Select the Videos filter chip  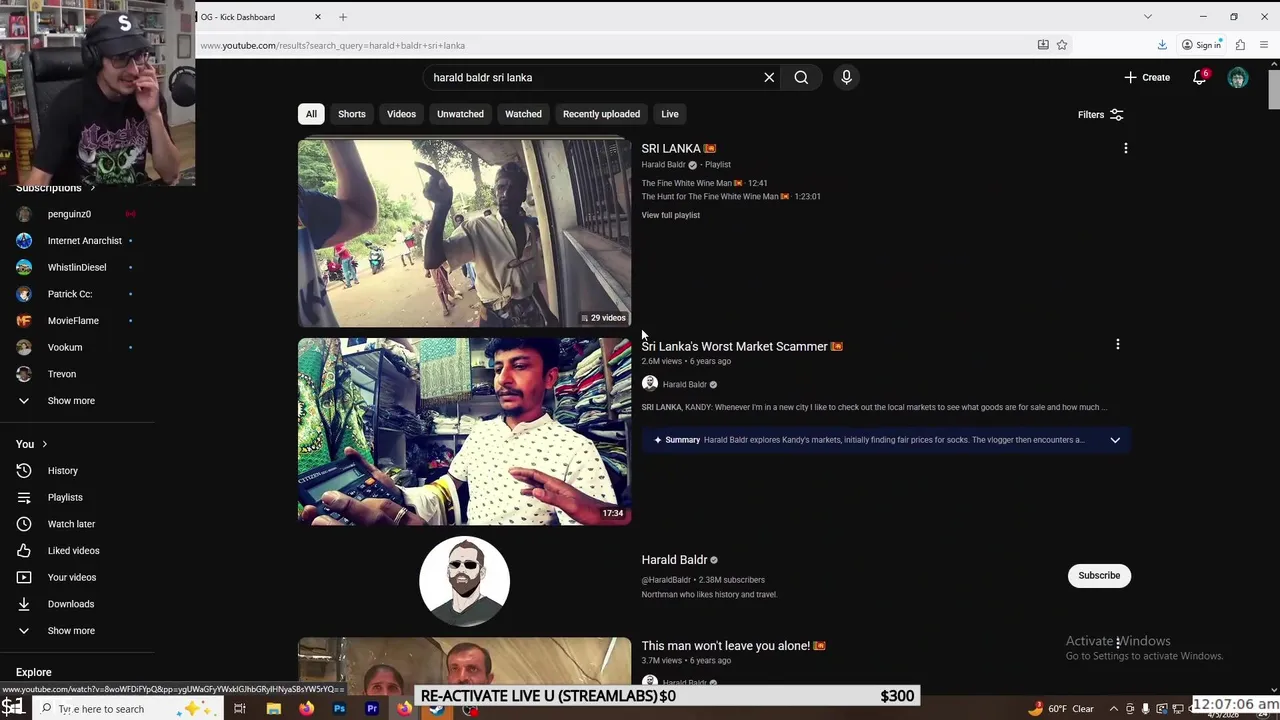tap(401, 114)
